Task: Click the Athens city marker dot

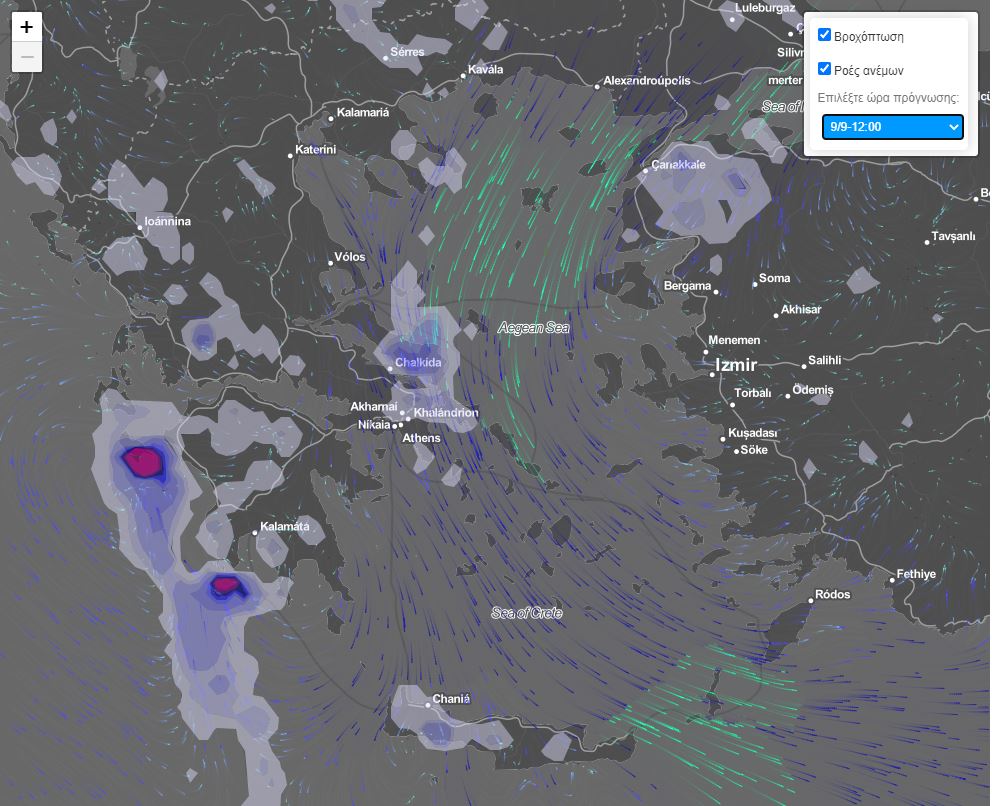Action: [400, 425]
